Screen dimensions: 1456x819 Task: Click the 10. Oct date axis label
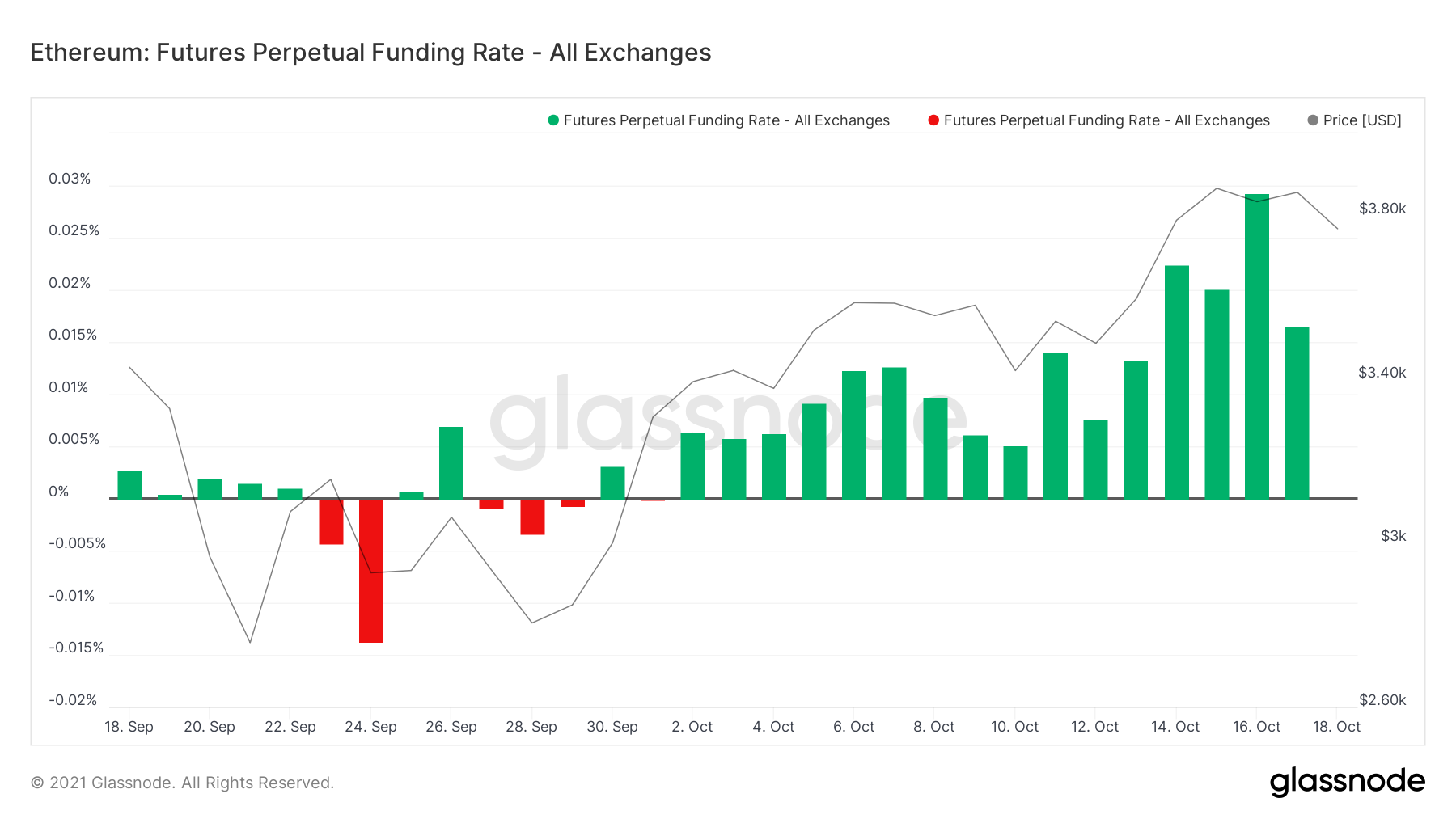tap(1014, 727)
